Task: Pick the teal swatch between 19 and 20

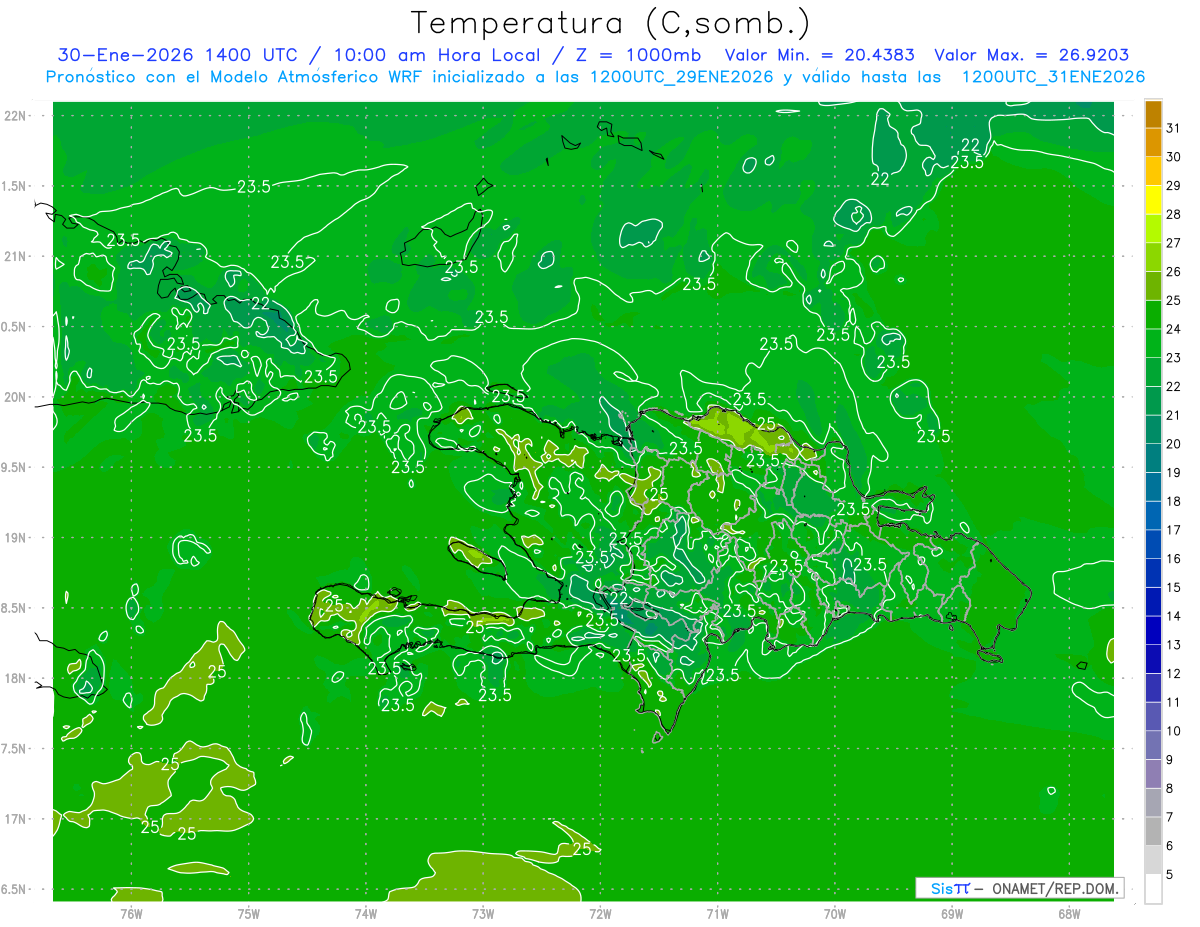Action: point(1153,458)
